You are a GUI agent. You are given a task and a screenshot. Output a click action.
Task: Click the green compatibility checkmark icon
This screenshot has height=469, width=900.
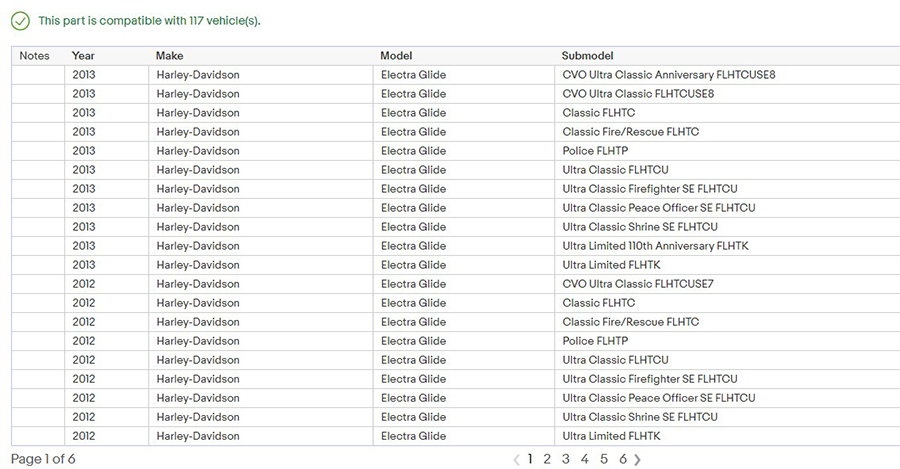(20, 21)
